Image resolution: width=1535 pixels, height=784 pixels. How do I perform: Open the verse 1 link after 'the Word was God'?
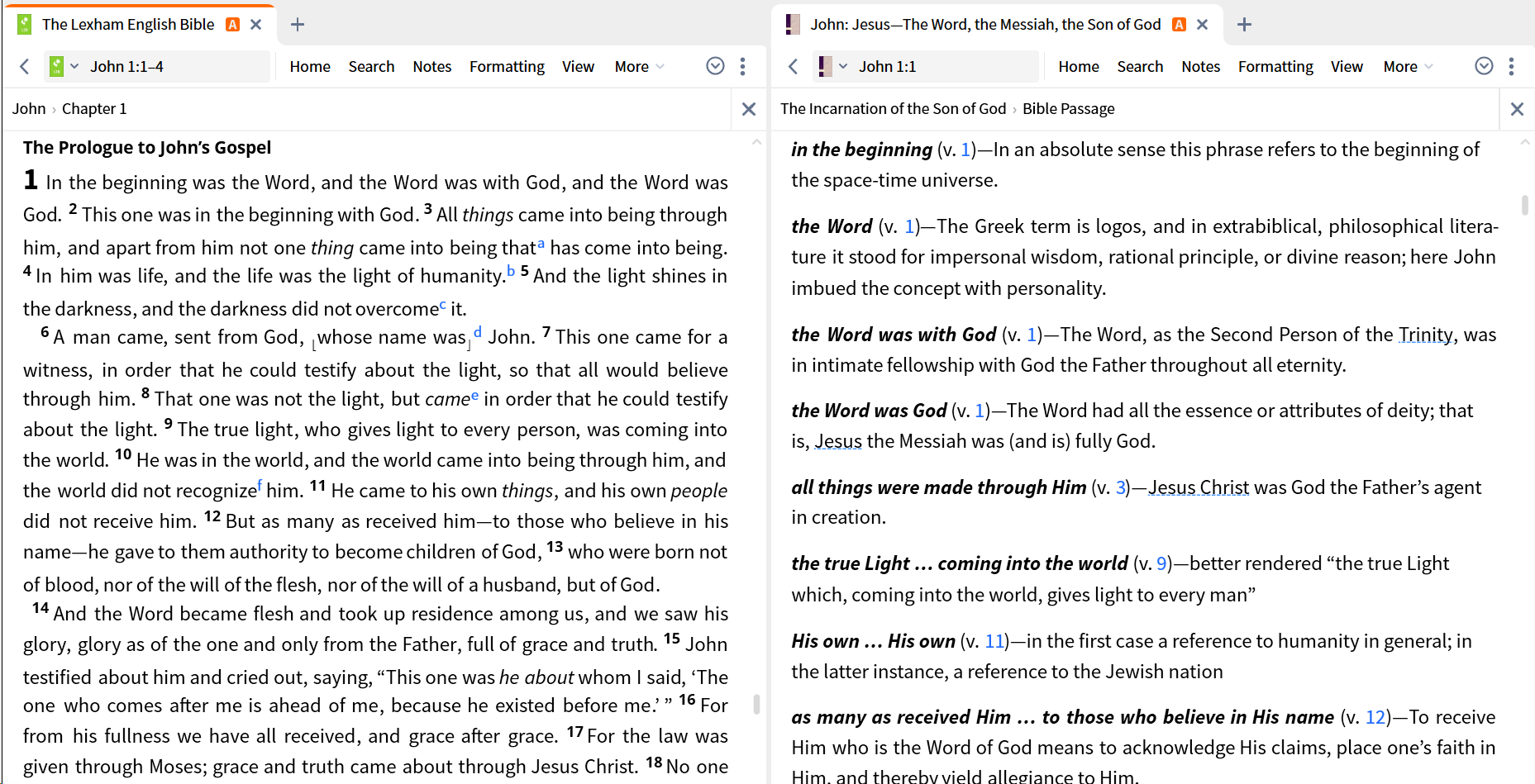point(980,411)
